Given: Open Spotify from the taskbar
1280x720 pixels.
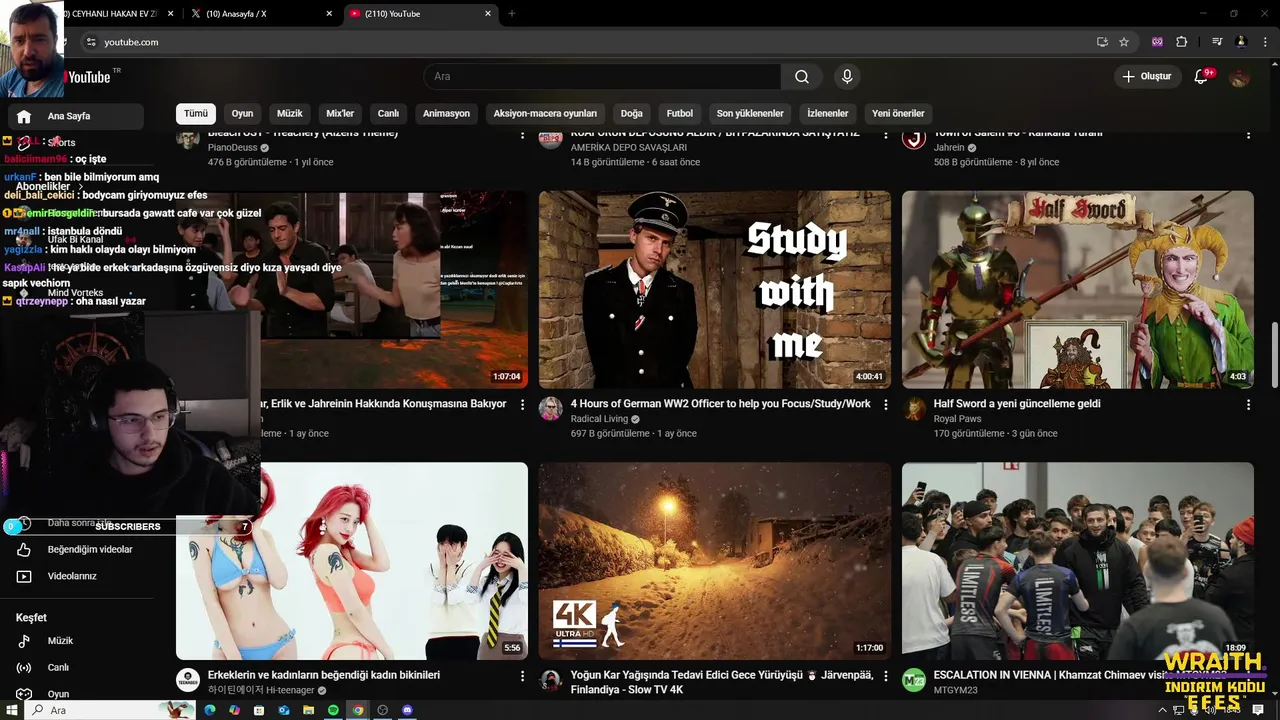Looking at the screenshot, I should [x=333, y=710].
